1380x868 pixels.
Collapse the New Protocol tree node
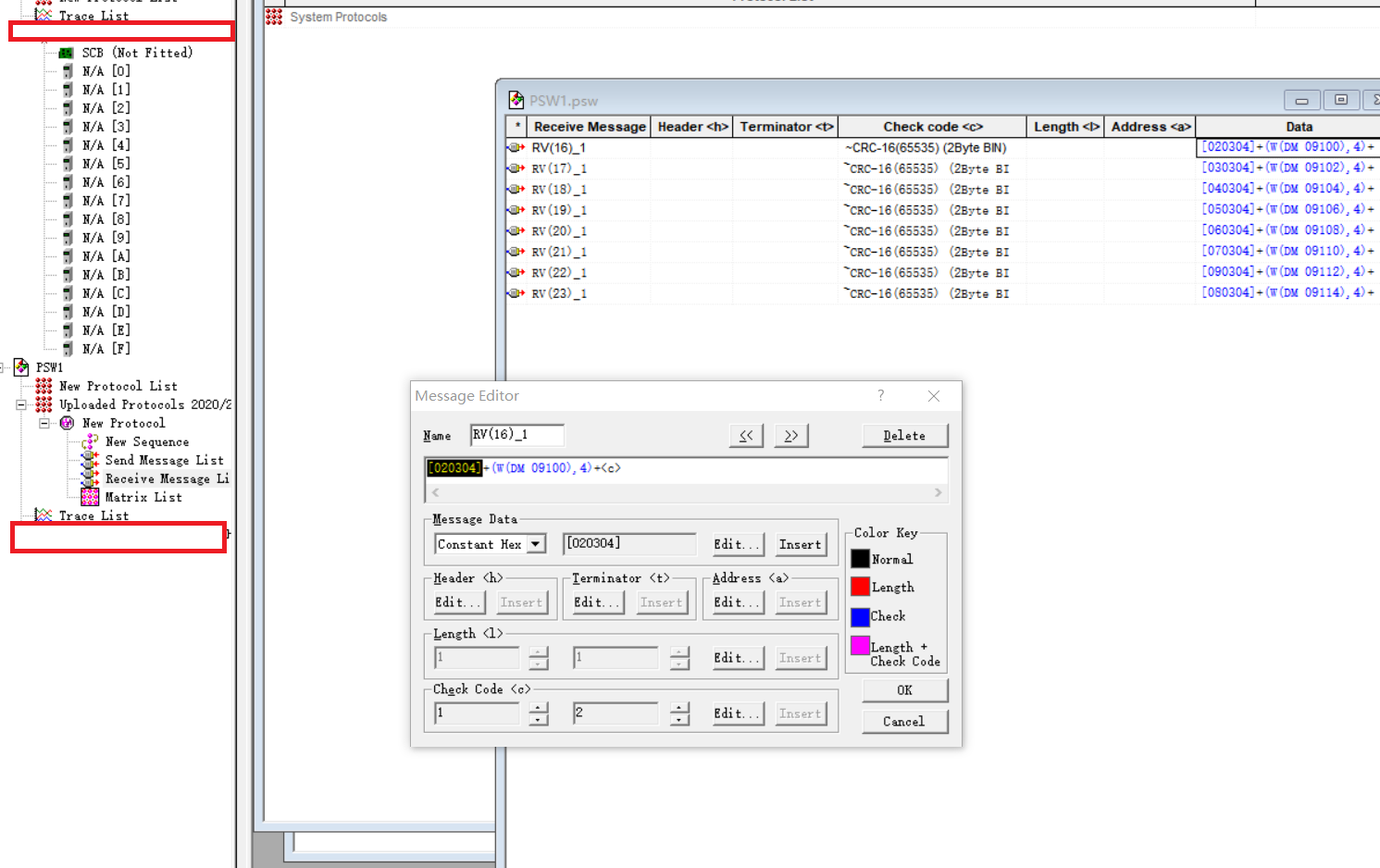coord(44,423)
